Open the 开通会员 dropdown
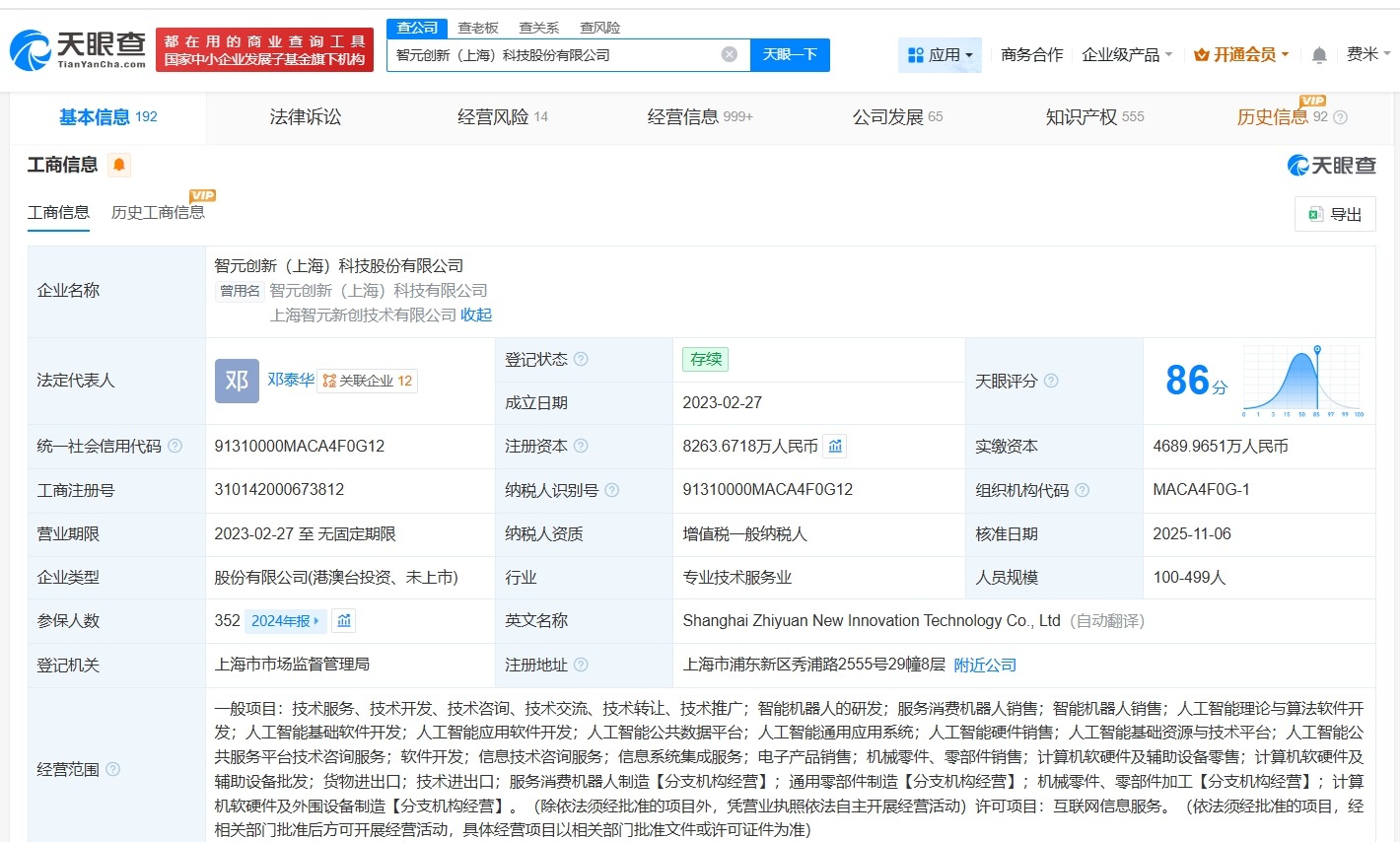 [1241, 54]
